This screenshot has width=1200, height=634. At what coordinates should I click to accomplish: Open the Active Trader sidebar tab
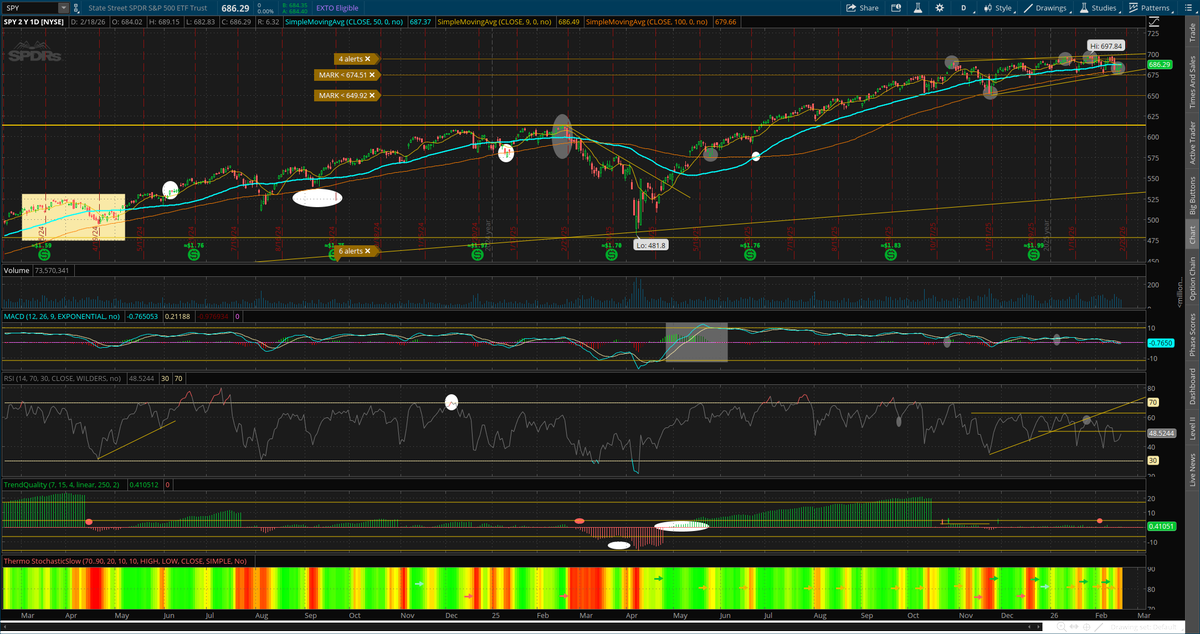[x=1191, y=143]
